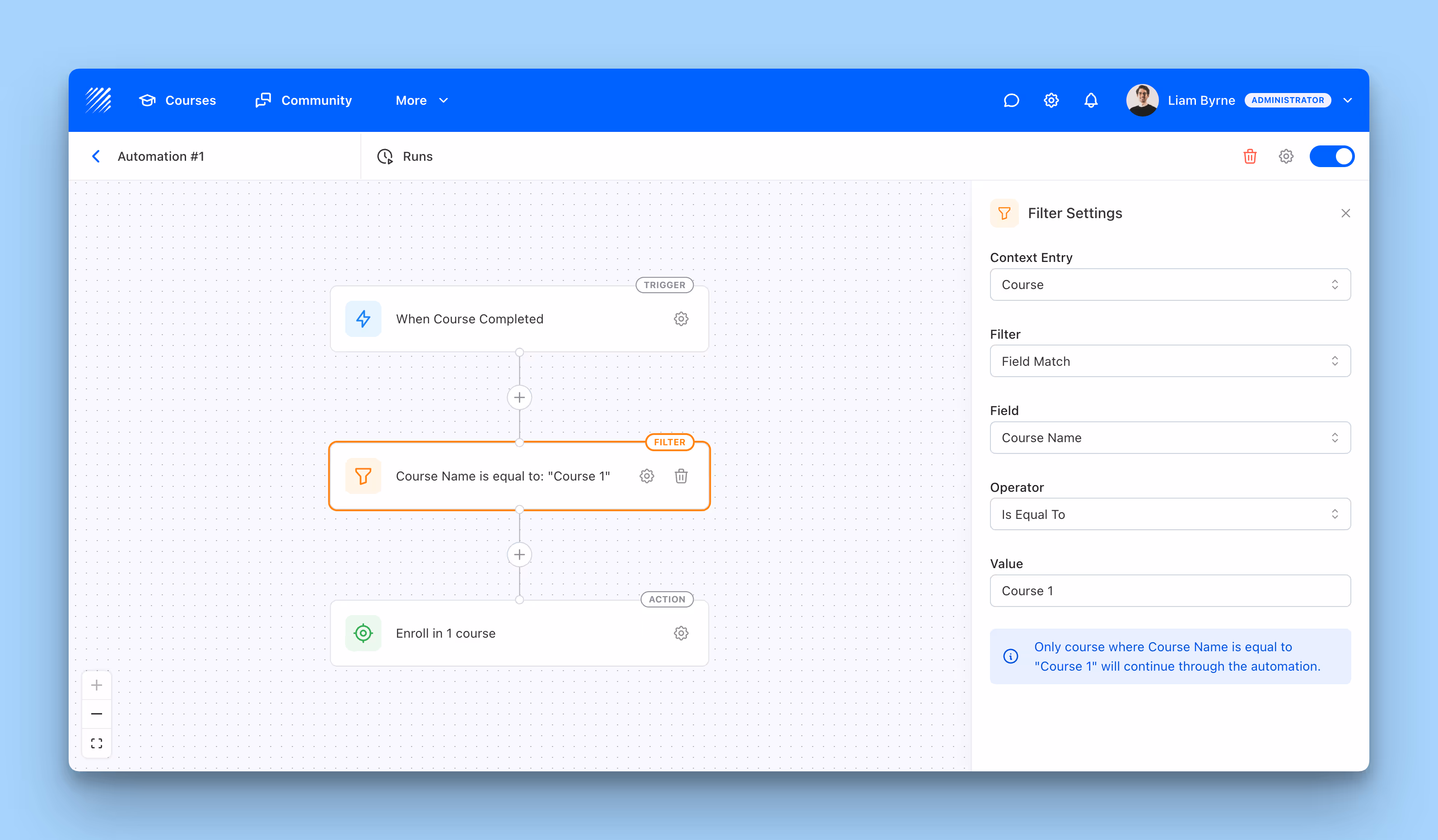
Task: Open the Context Entry Course dropdown
Action: pos(1170,285)
